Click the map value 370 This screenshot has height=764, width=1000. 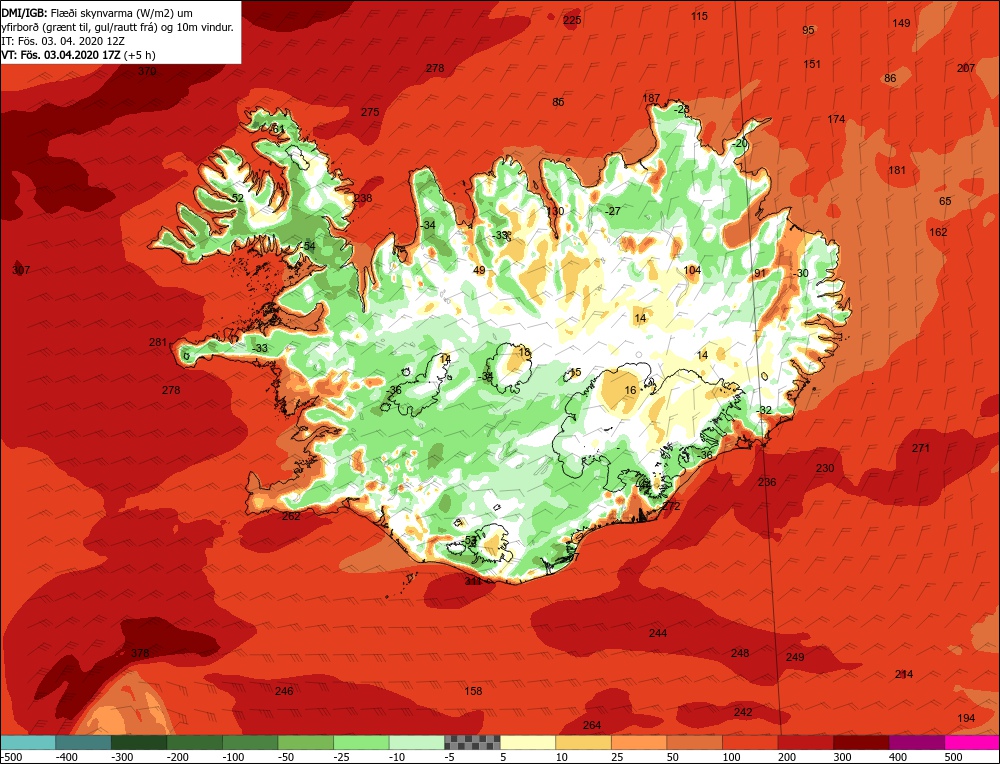coord(147,71)
